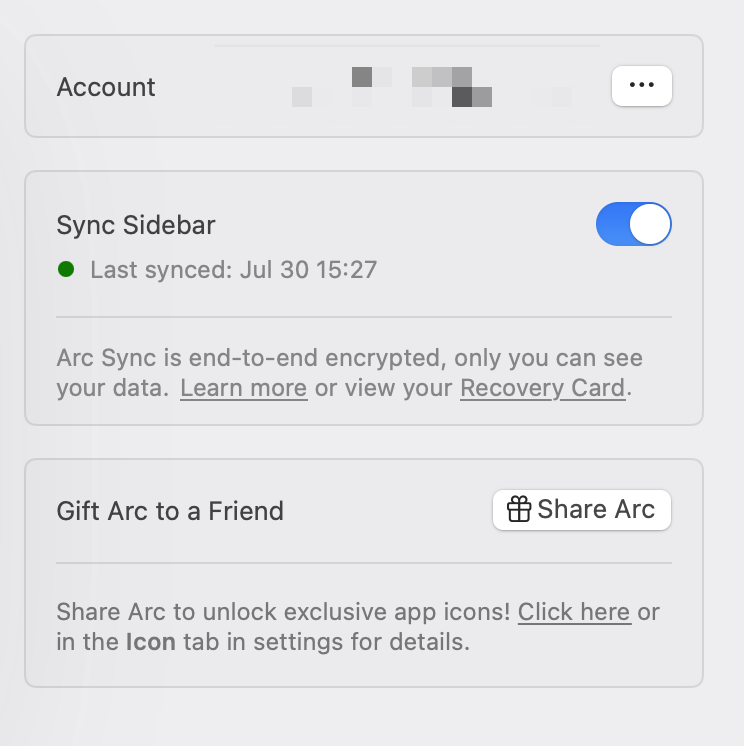Screen dimensions: 744x746
Task: Open the Account three-dots options menu
Action: point(642,86)
